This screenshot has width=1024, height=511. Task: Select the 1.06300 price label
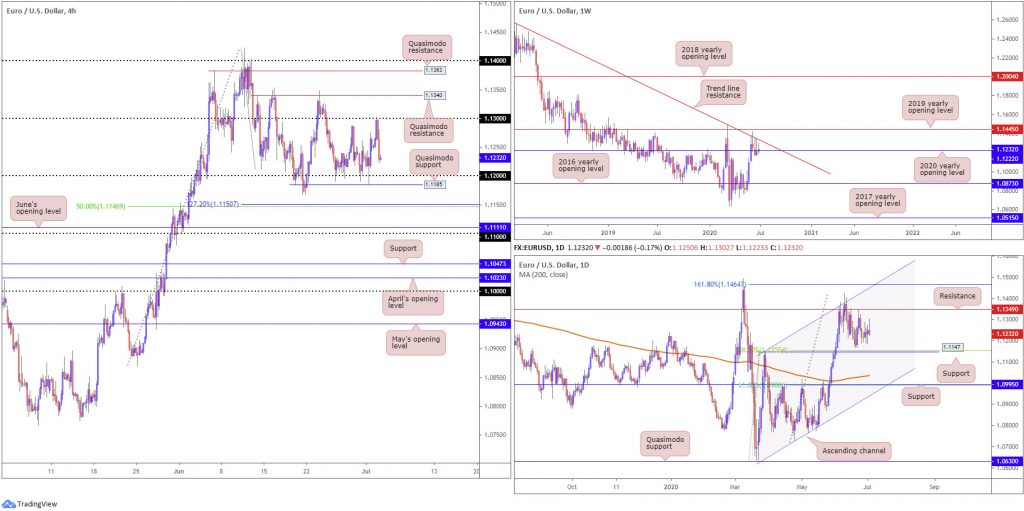[x=1006, y=461]
